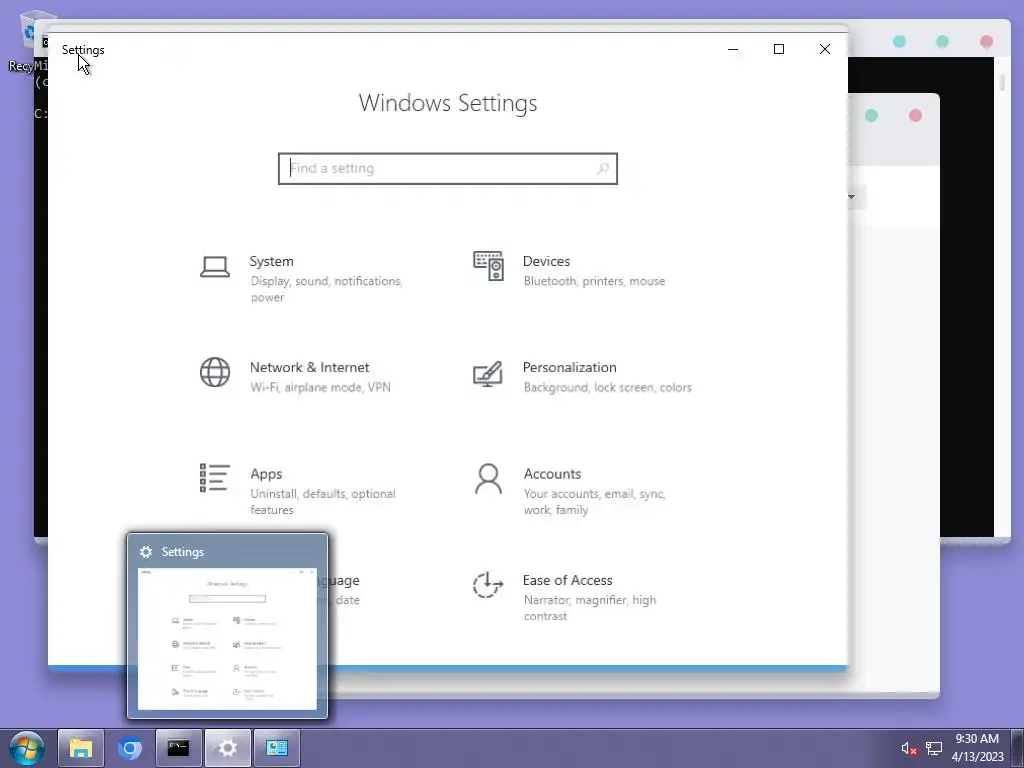Open the System settings heading
Image resolution: width=1024 pixels, height=768 pixels.
271,261
